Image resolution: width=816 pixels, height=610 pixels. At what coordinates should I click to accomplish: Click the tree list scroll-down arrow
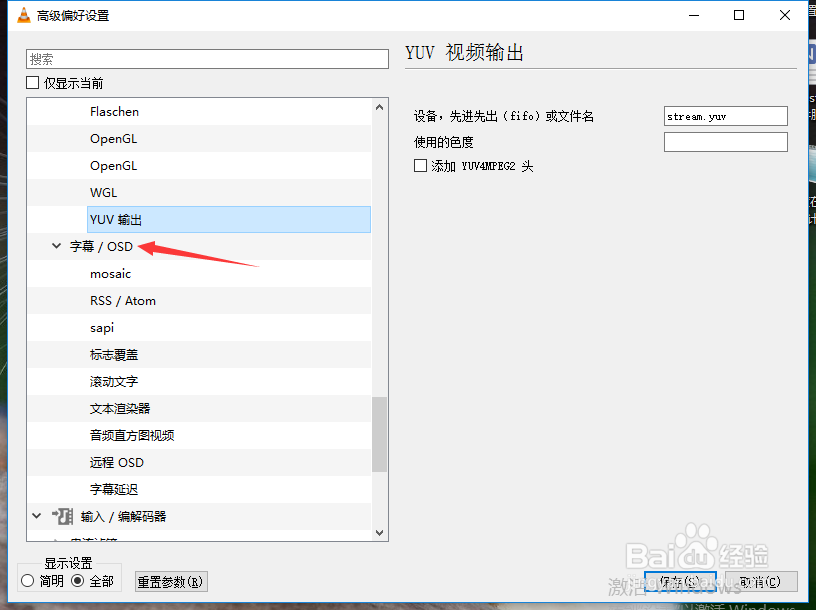379,534
